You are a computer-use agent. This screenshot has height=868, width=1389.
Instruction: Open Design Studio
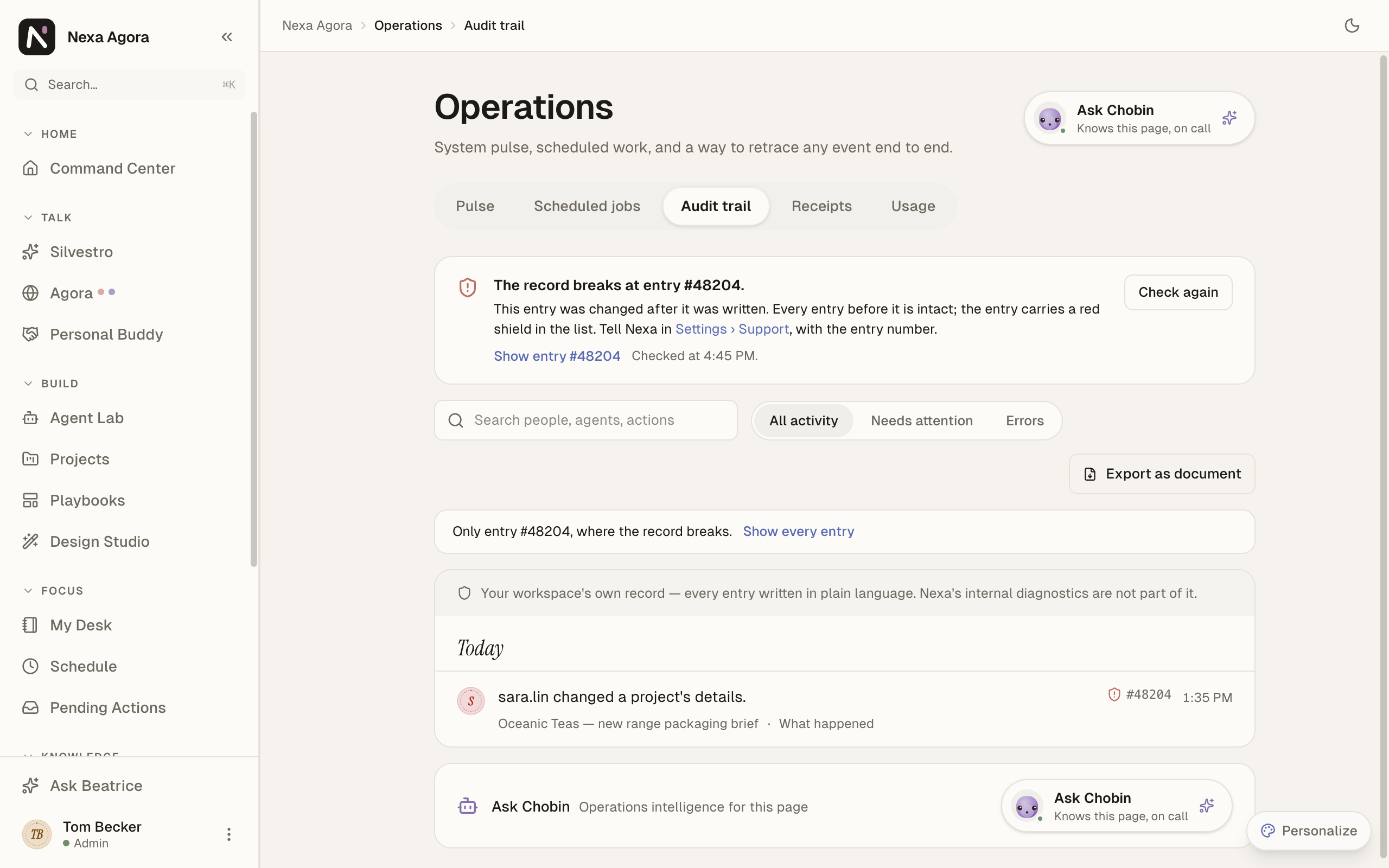click(x=129, y=541)
